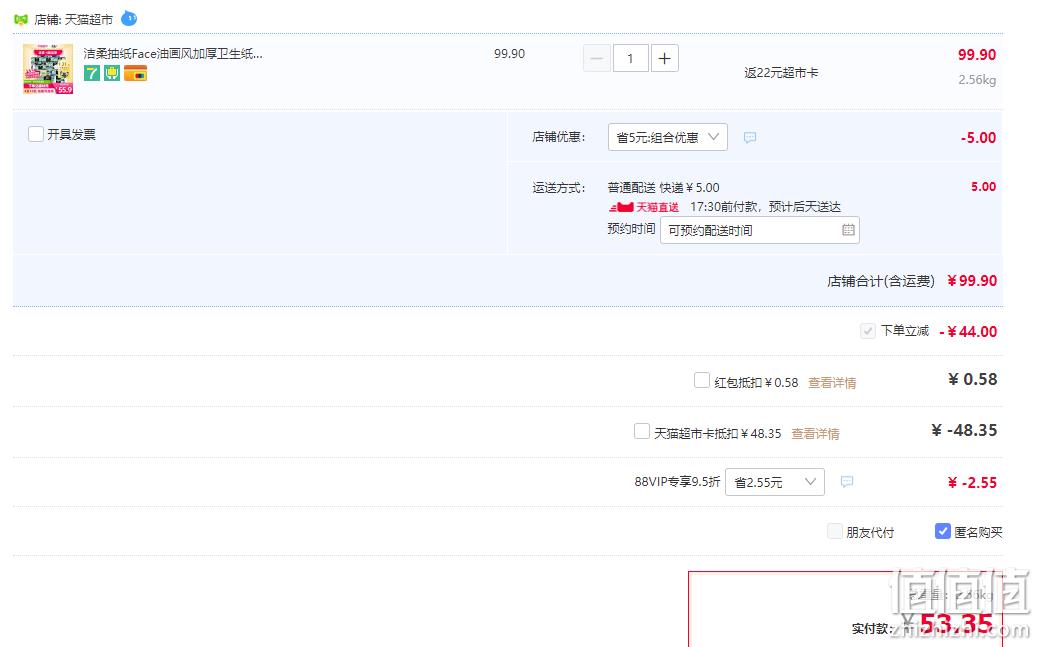1039x647 pixels.
Task: Click the comment icon beside 店铺优惠
Action: point(749,137)
